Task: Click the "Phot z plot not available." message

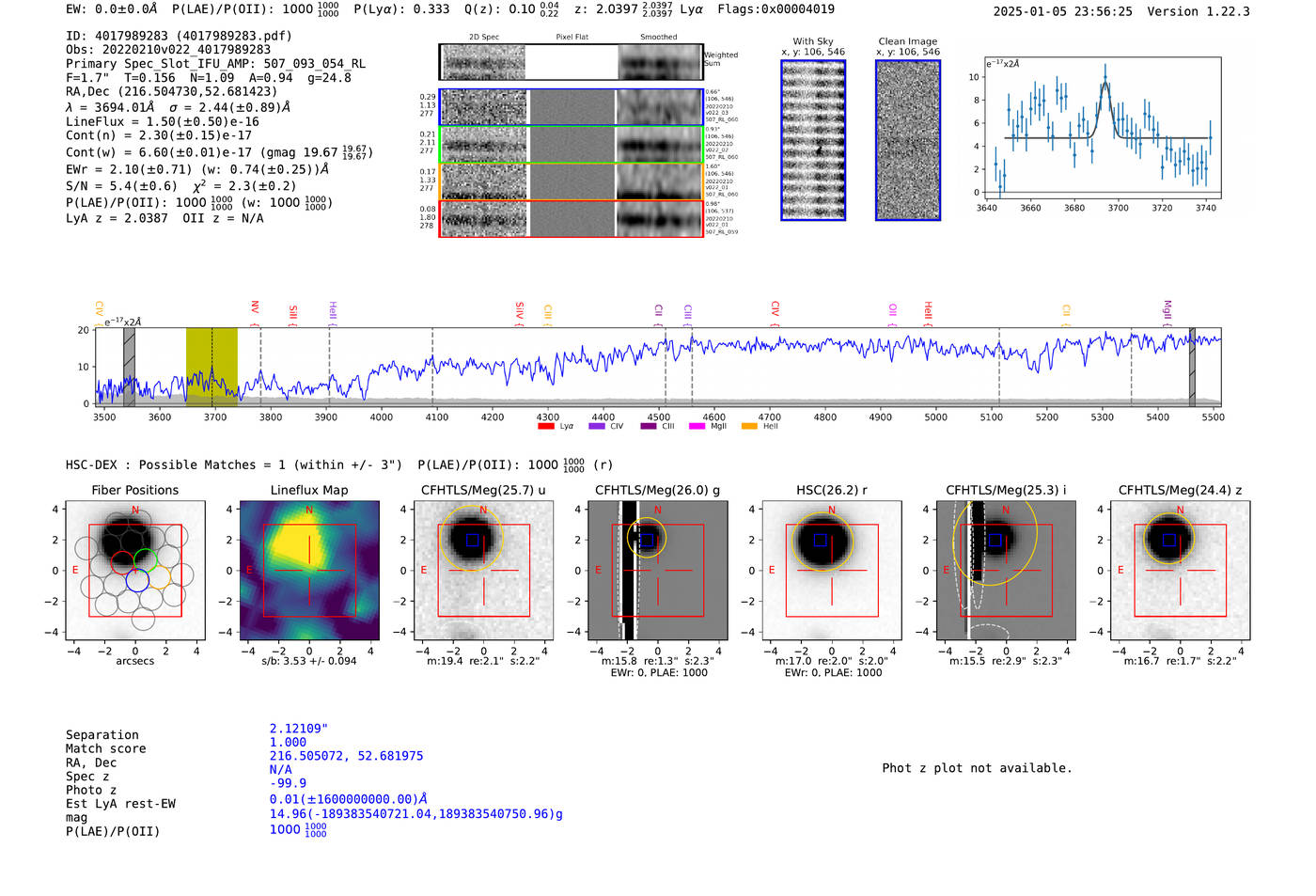Action: pyautogui.click(x=977, y=768)
